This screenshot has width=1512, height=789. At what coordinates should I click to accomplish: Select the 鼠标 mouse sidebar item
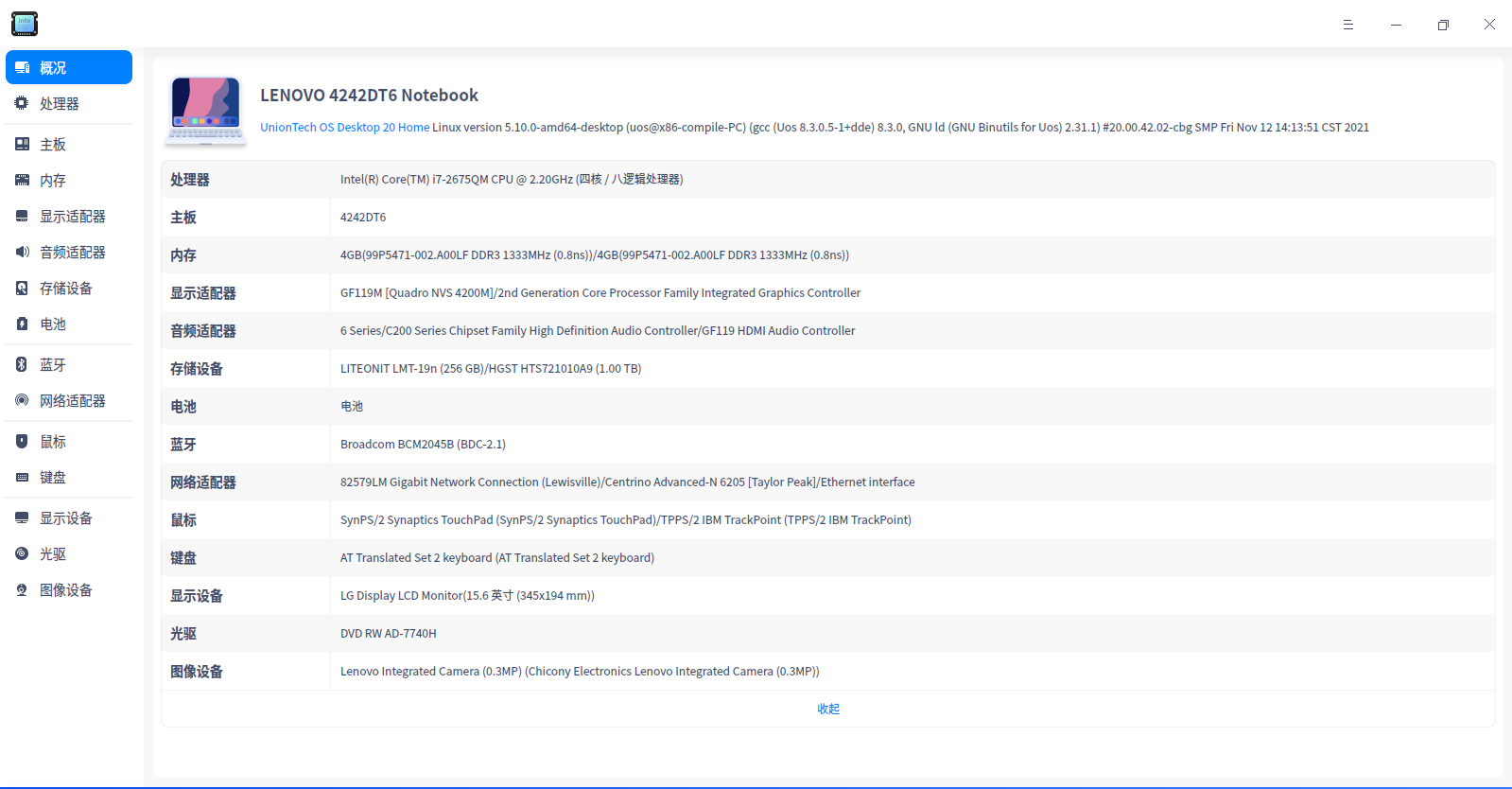(69, 441)
